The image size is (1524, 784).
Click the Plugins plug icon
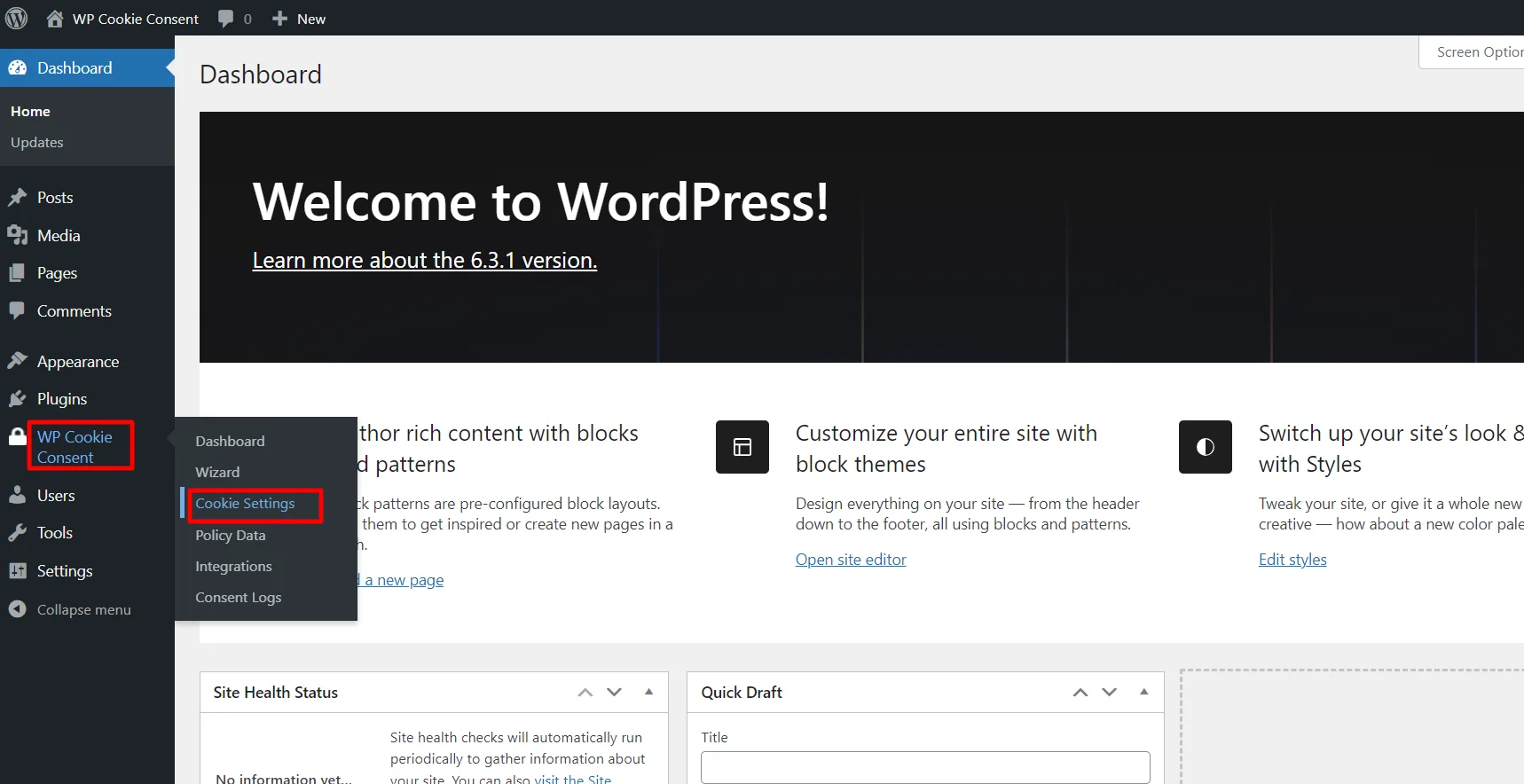[18, 399]
